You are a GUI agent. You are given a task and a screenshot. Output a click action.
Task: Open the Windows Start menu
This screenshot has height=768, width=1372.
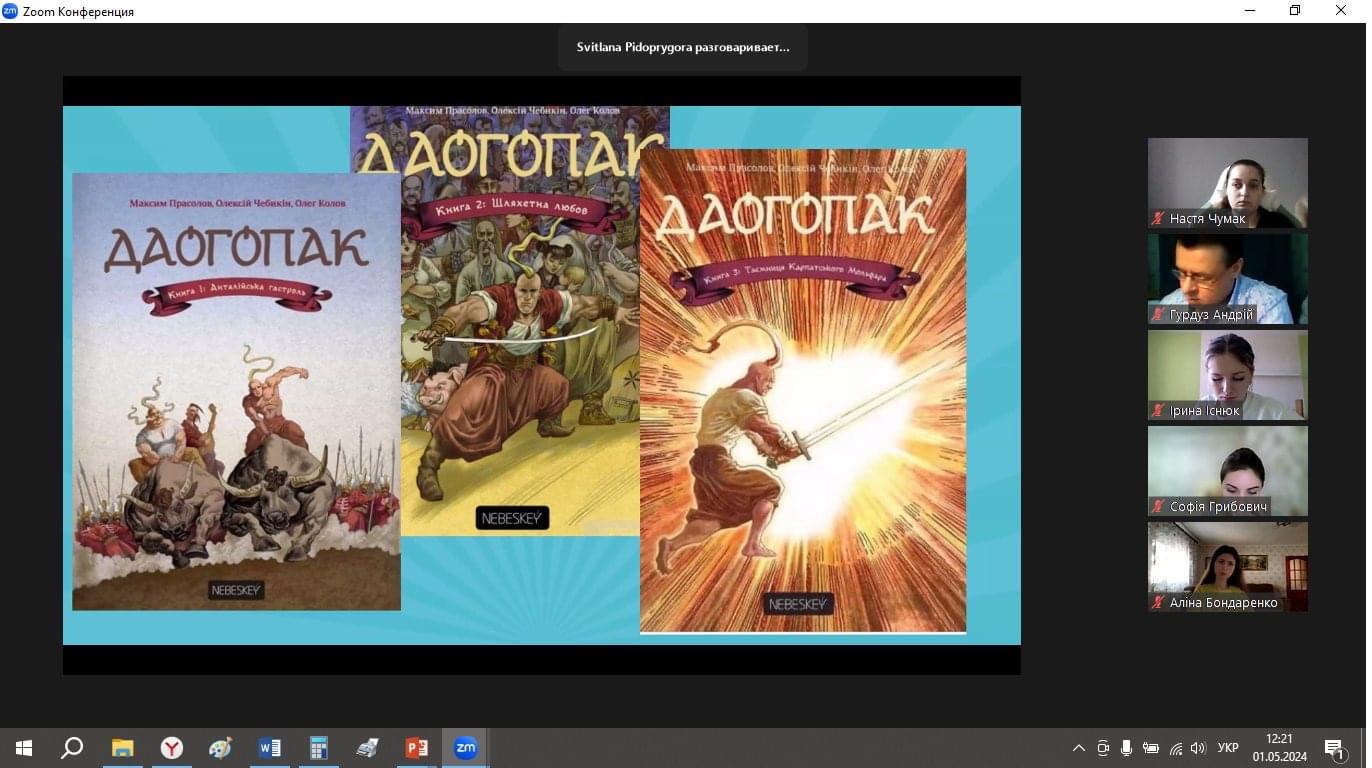coord(23,747)
